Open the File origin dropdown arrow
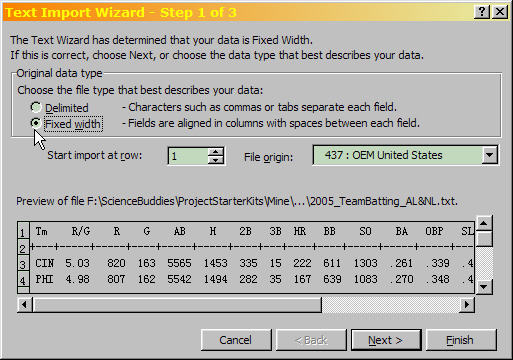513x360 pixels. point(489,155)
